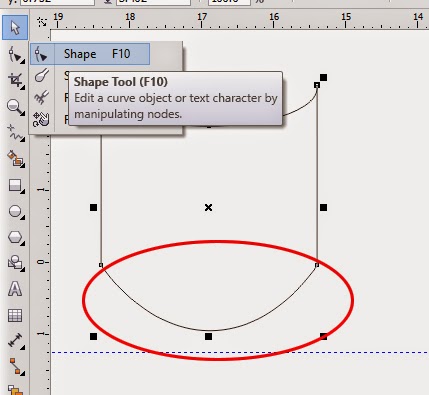Select the Polygon tool
This screenshot has width=429, height=395.
pos(15,237)
